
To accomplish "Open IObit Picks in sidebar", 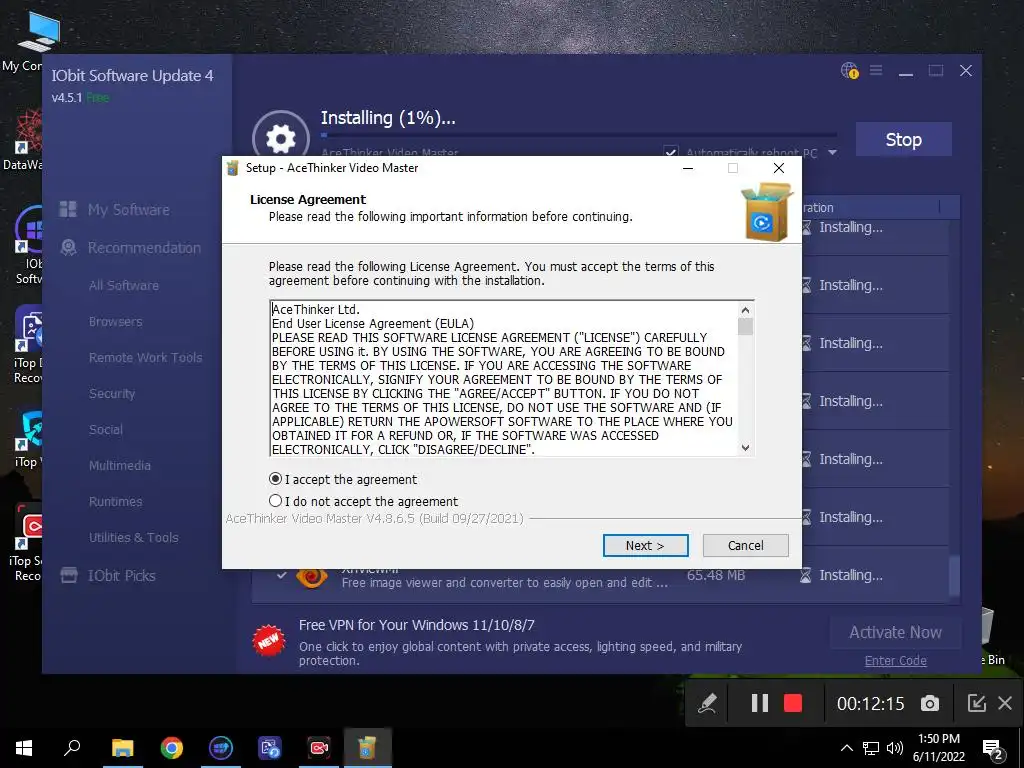I will tap(121, 575).
